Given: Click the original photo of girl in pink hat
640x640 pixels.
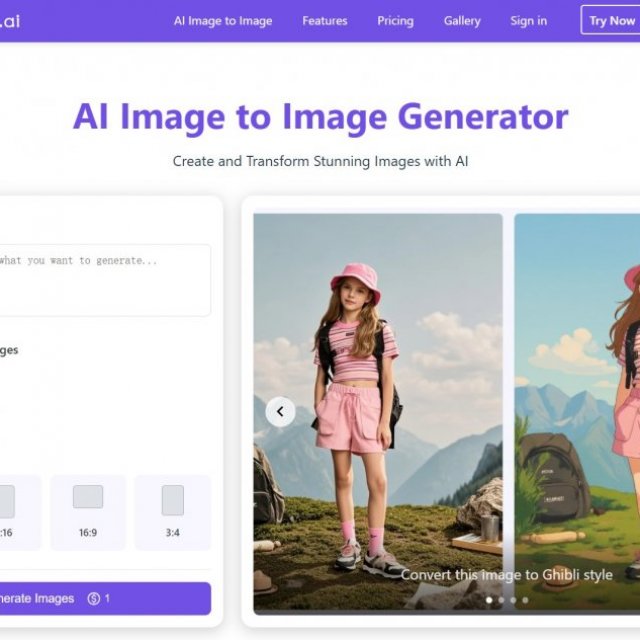Looking at the screenshot, I should coord(378,412).
